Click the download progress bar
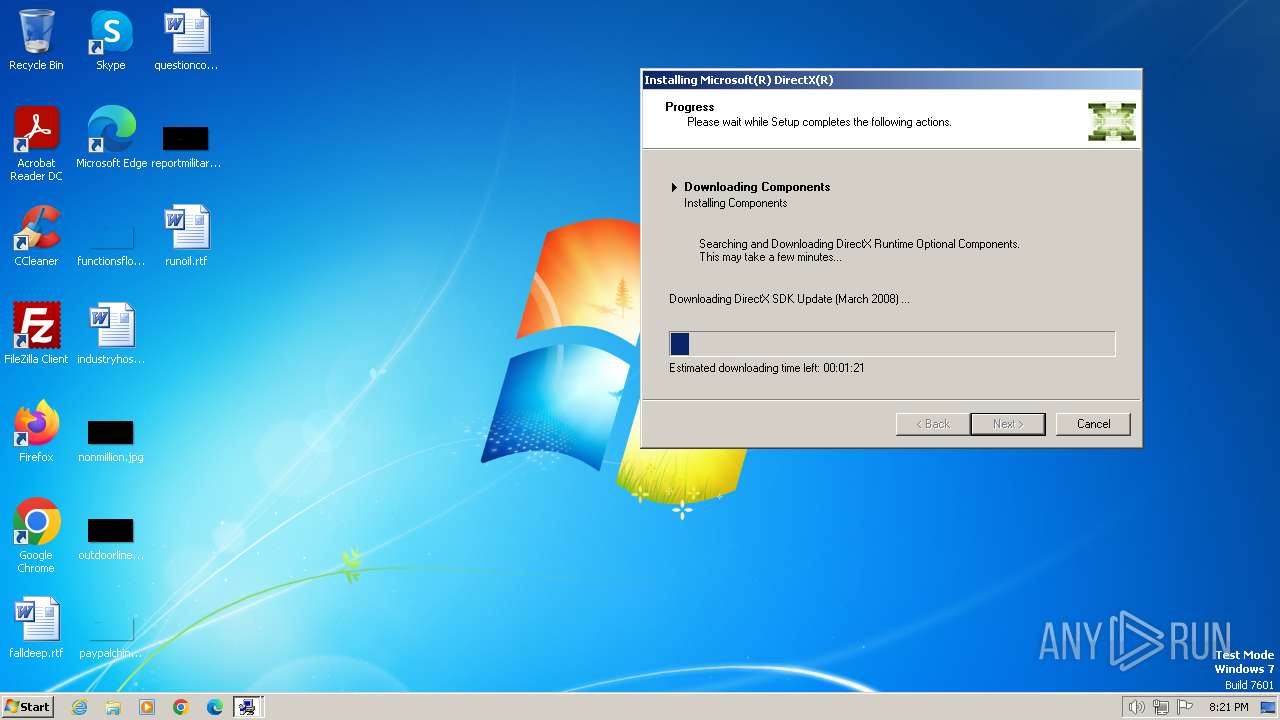 (892, 344)
